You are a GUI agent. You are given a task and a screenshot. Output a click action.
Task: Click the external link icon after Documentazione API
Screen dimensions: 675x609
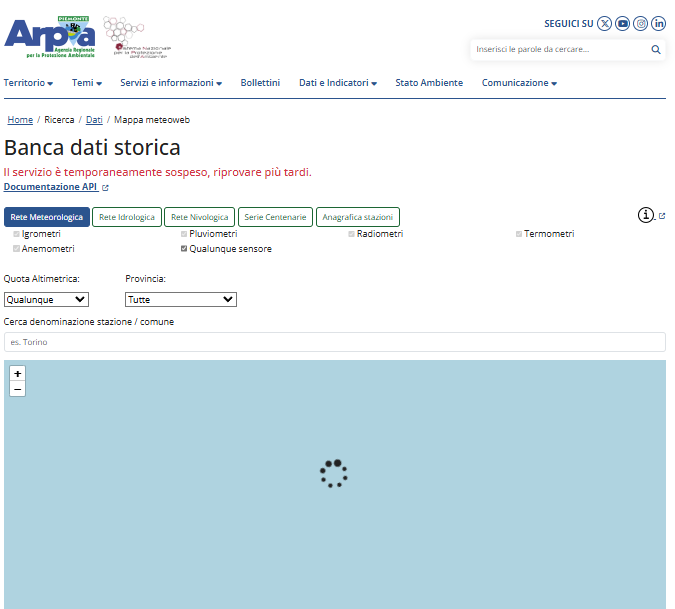pos(105,188)
